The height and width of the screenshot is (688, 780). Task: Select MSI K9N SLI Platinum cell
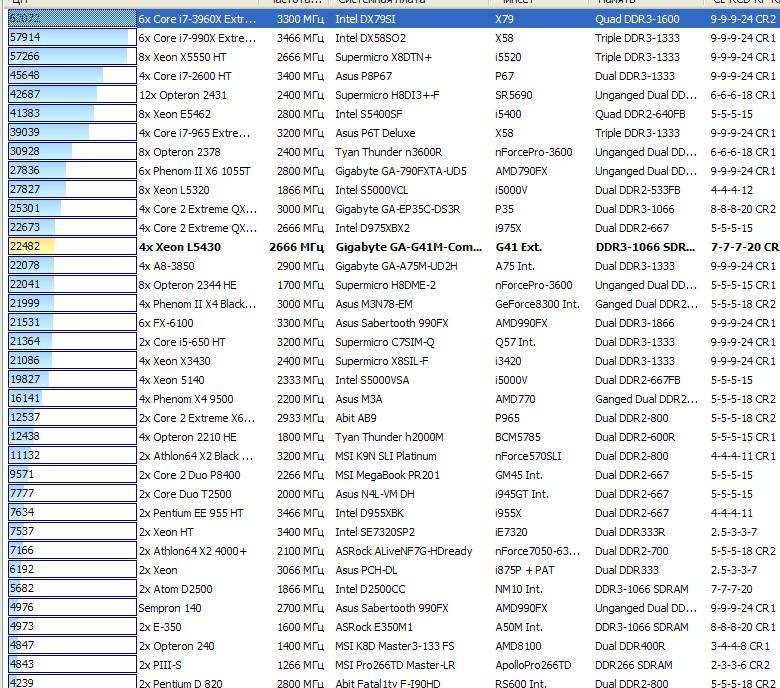386,456
